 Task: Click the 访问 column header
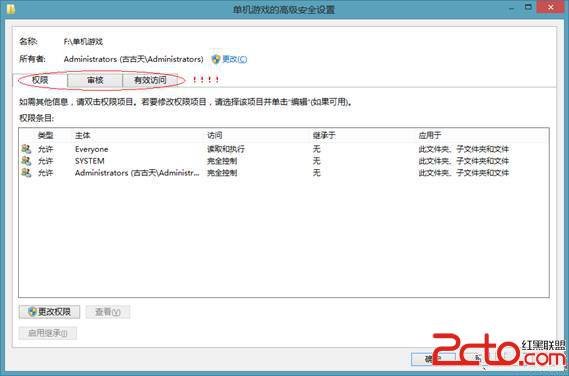point(214,135)
